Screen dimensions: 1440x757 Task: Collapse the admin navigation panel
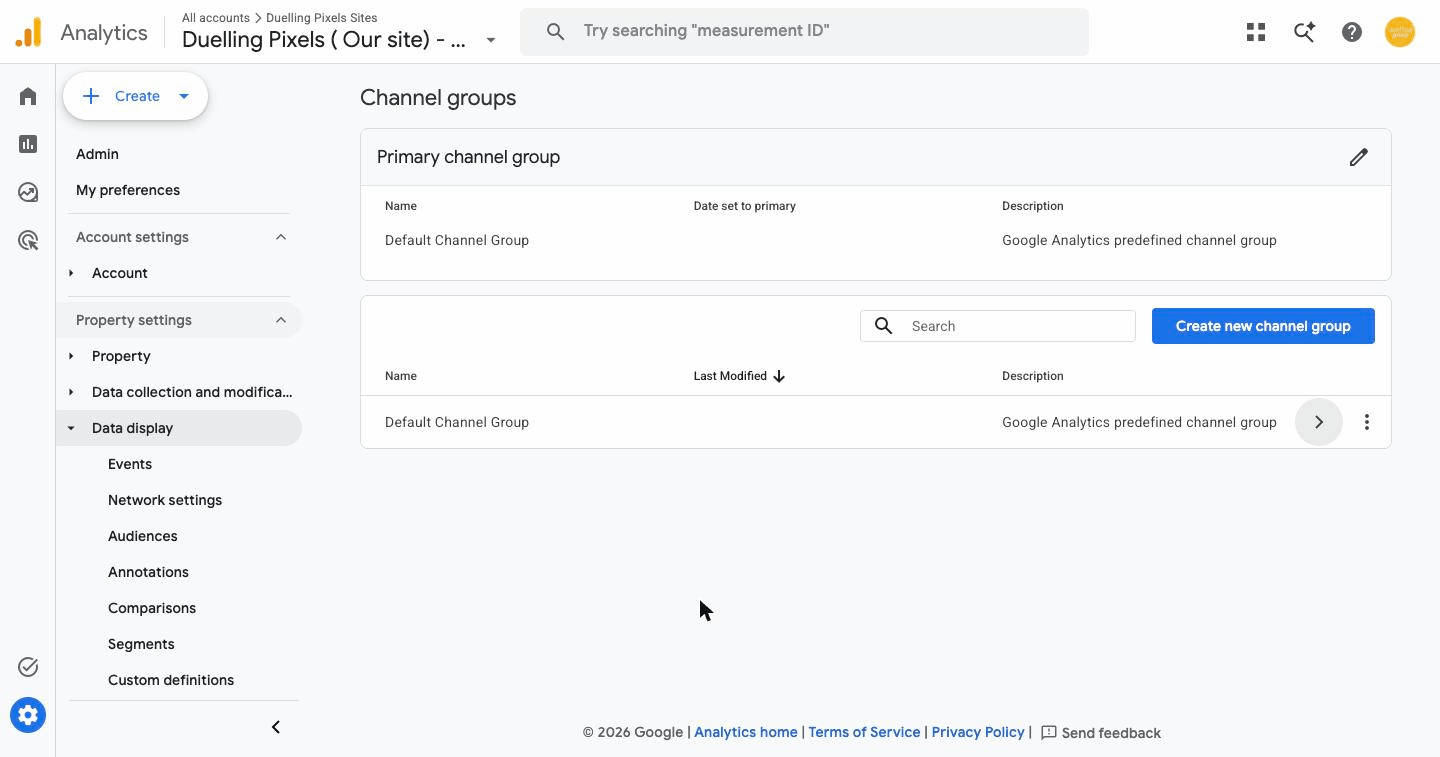pos(276,727)
